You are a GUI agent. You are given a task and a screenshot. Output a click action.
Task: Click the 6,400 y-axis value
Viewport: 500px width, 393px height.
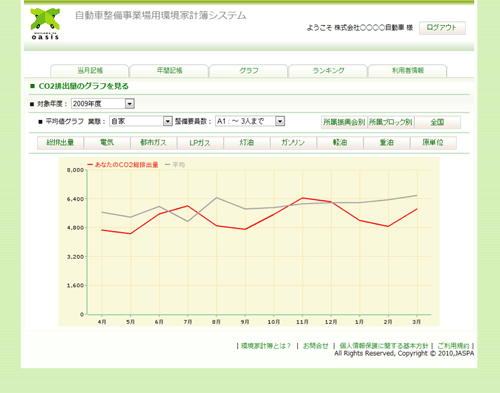pos(75,199)
